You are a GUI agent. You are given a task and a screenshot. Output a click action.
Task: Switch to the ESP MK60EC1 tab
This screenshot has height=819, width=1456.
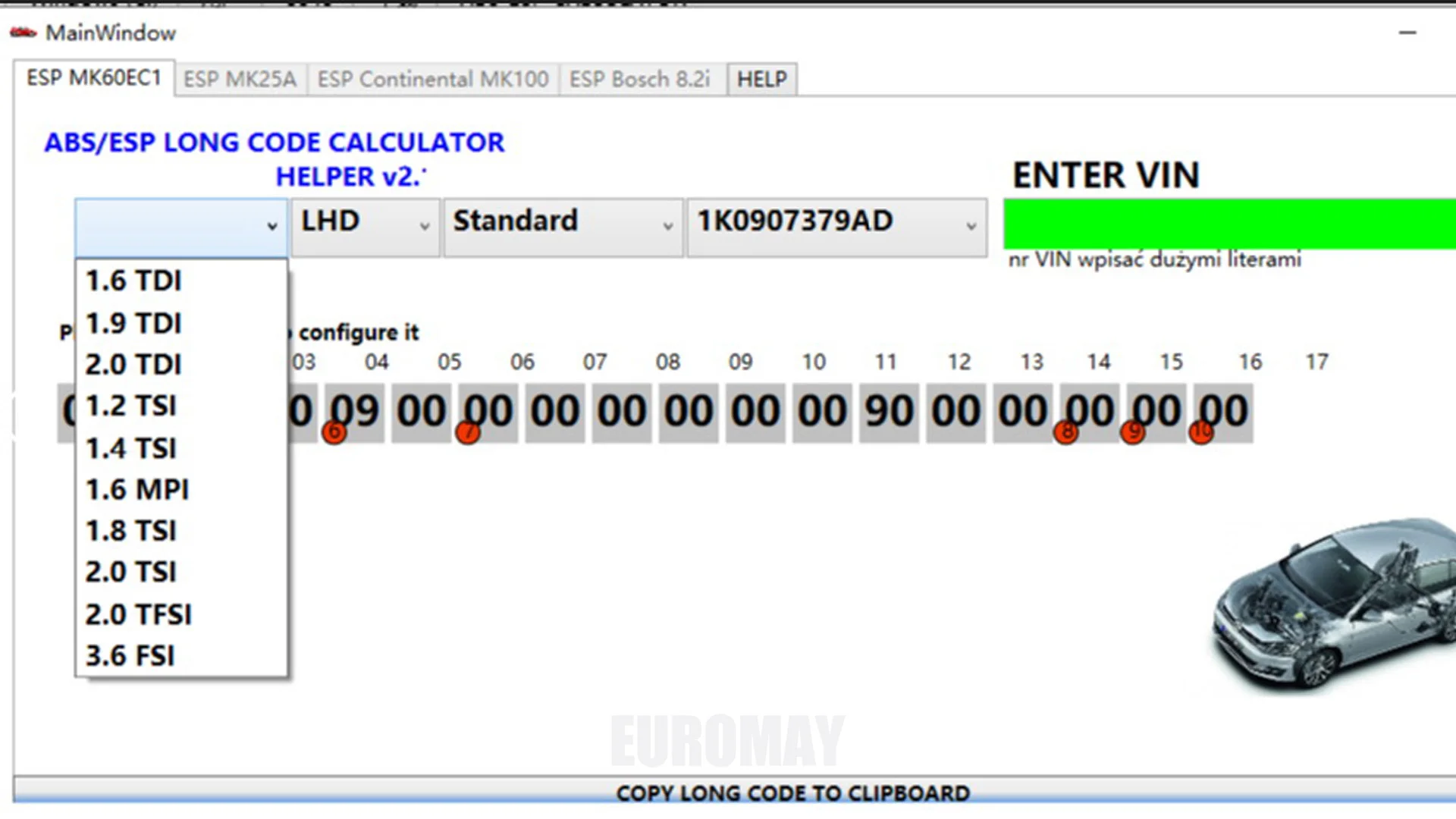tap(94, 78)
